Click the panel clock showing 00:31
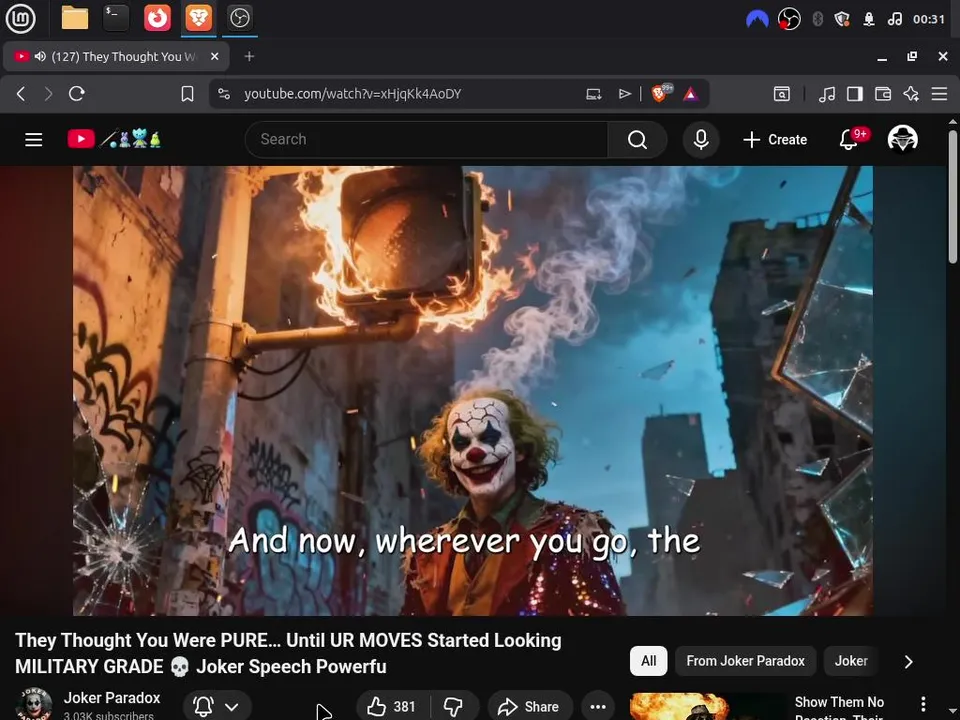The height and width of the screenshot is (720, 960). point(929,19)
